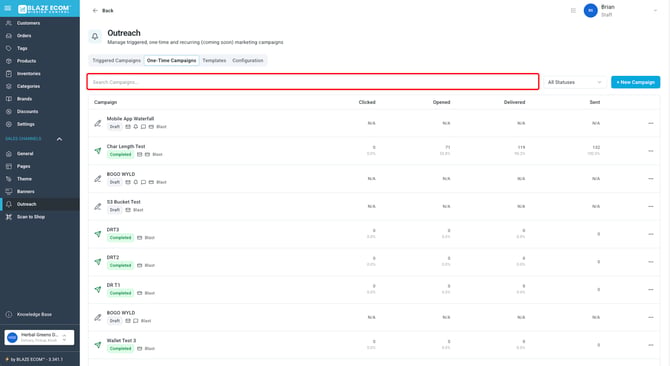Open more options for DRT2 row
The image size is (670, 366).
pyautogui.click(x=651, y=262)
